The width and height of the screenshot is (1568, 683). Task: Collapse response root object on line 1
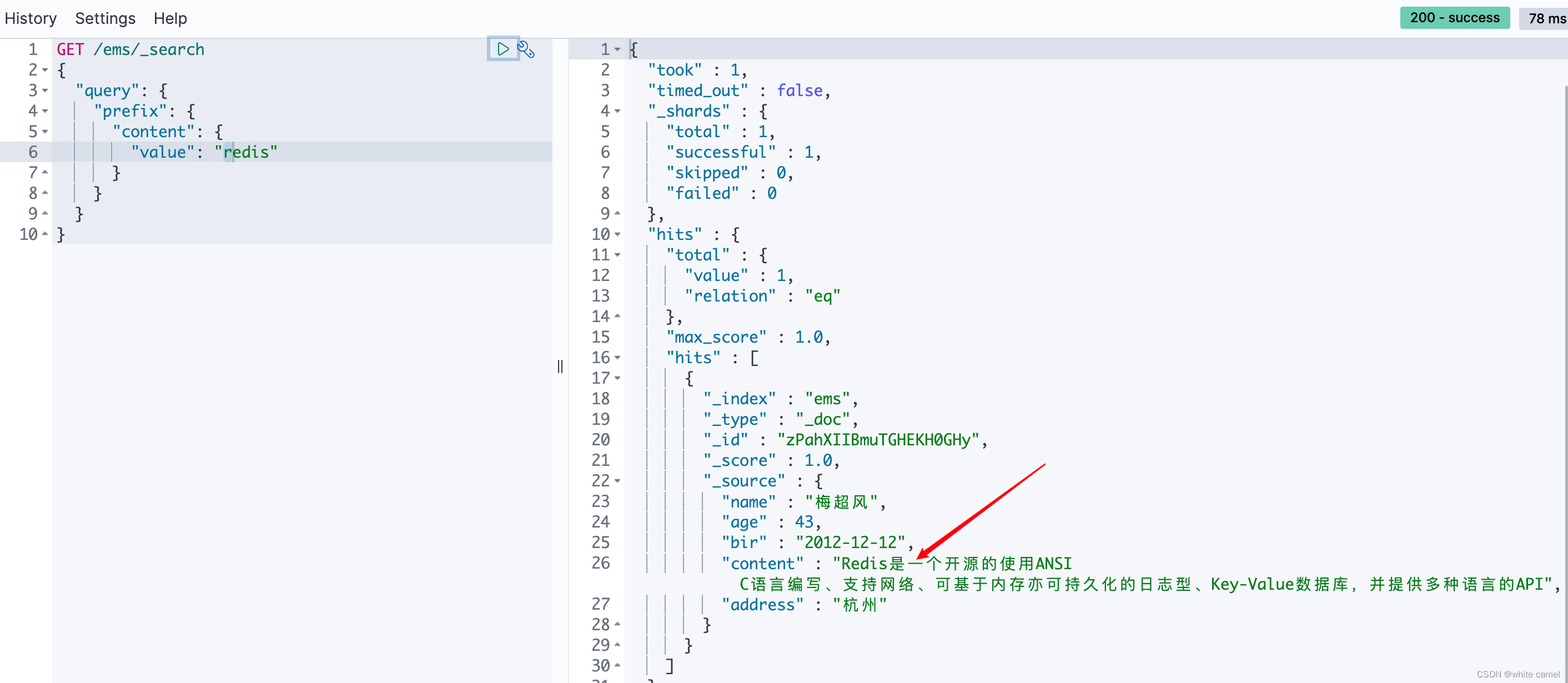tap(617, 49)
